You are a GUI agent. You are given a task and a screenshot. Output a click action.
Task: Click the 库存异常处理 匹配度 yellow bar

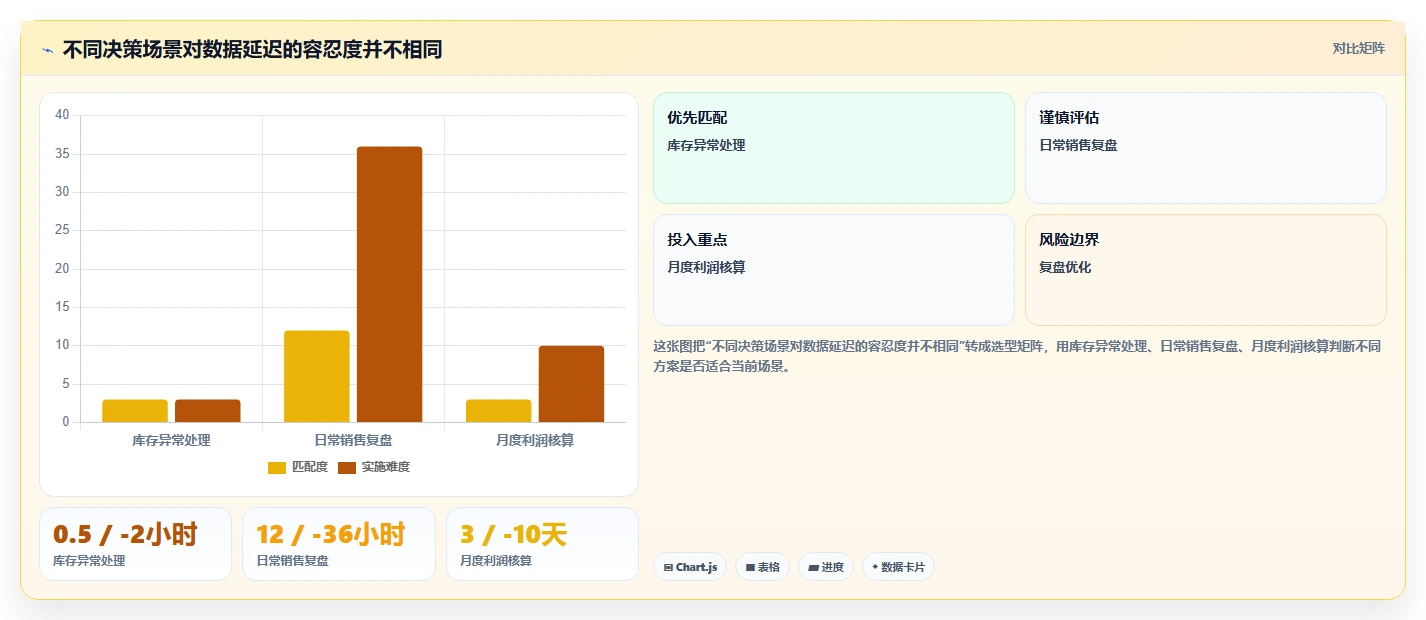tap(135, 411)
